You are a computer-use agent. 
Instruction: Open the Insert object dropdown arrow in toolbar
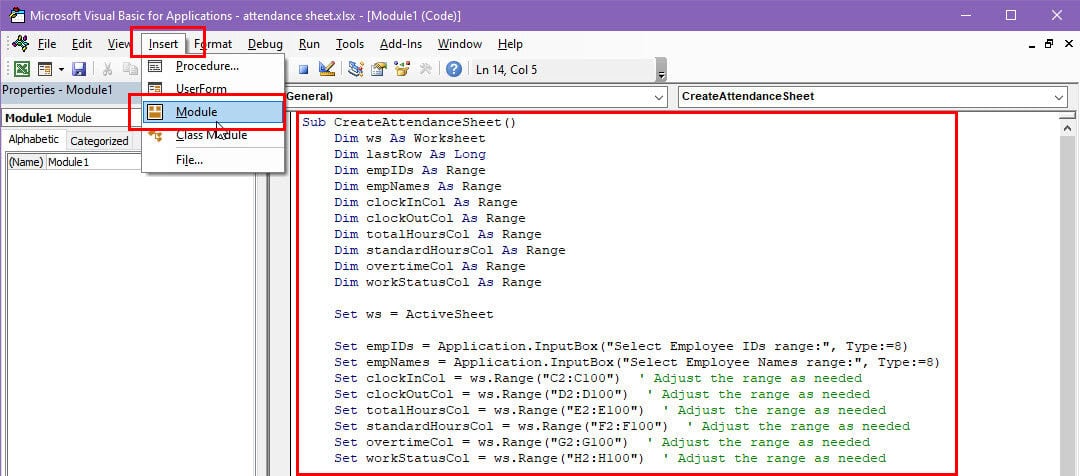pyautogui.click(x=61, y=69)
